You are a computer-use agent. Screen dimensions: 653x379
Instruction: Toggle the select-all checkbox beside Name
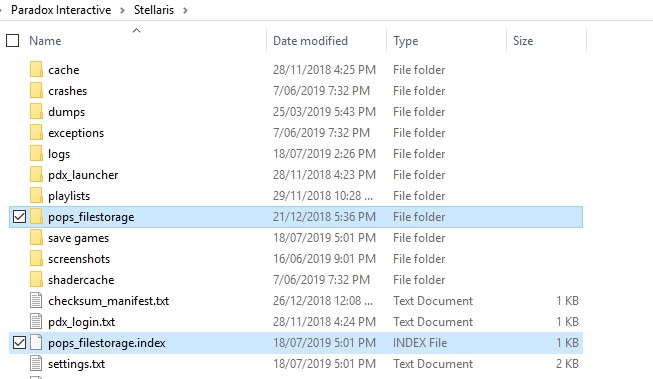coord(12,40)
